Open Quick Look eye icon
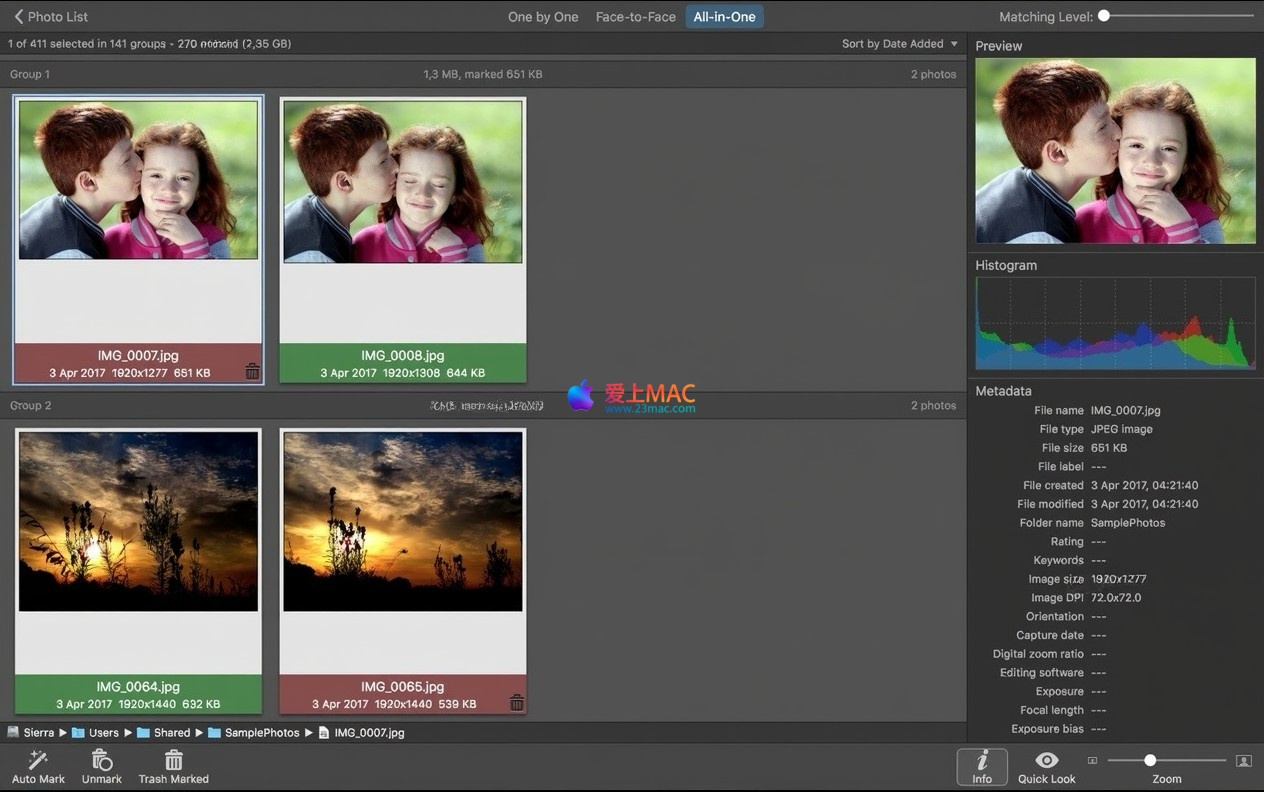The height and width of the screenshot is (792, 1264). [x=1047, y=761]
